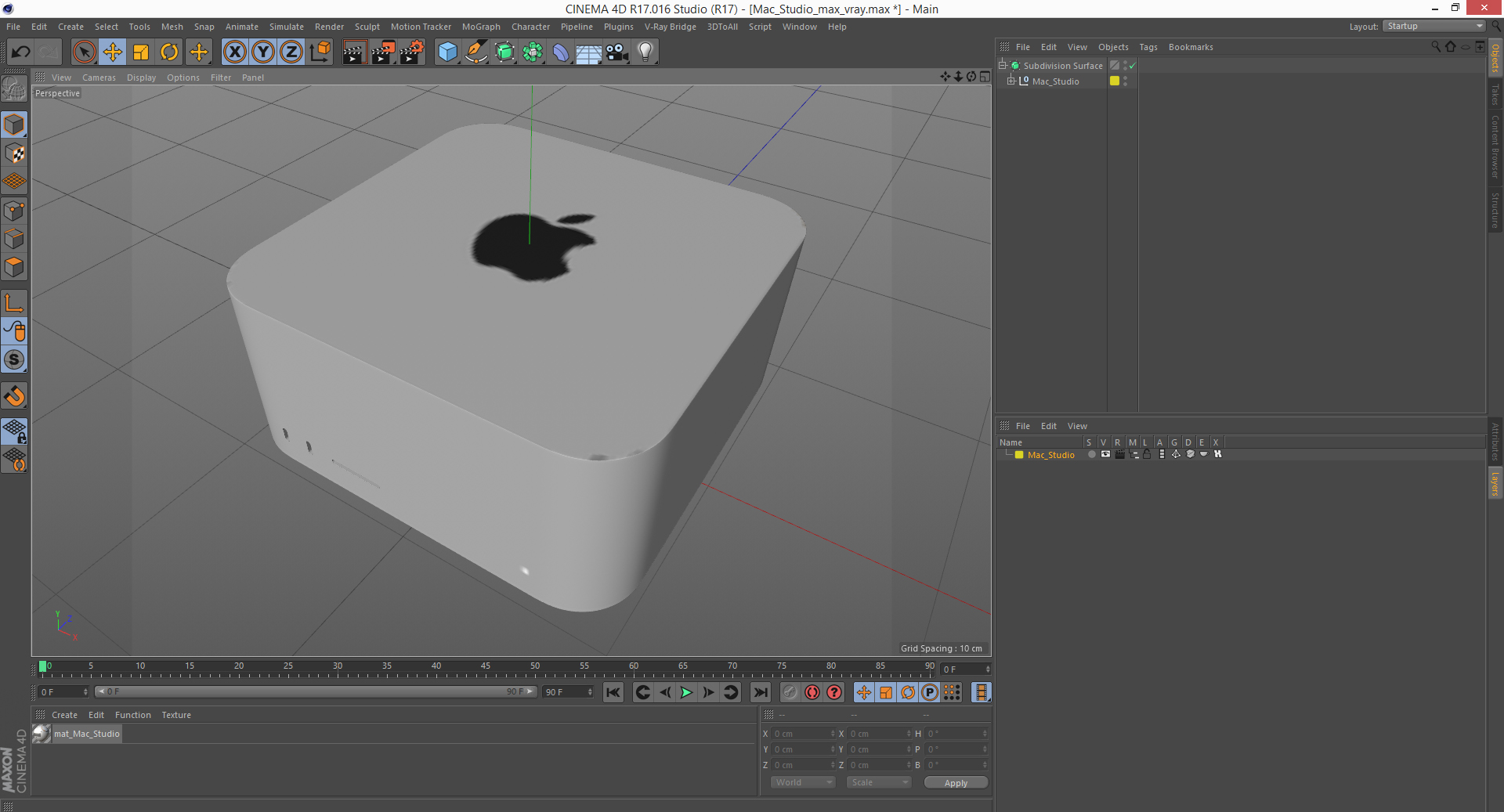Switch to the Content Browser tab

tap(1495, 146)
